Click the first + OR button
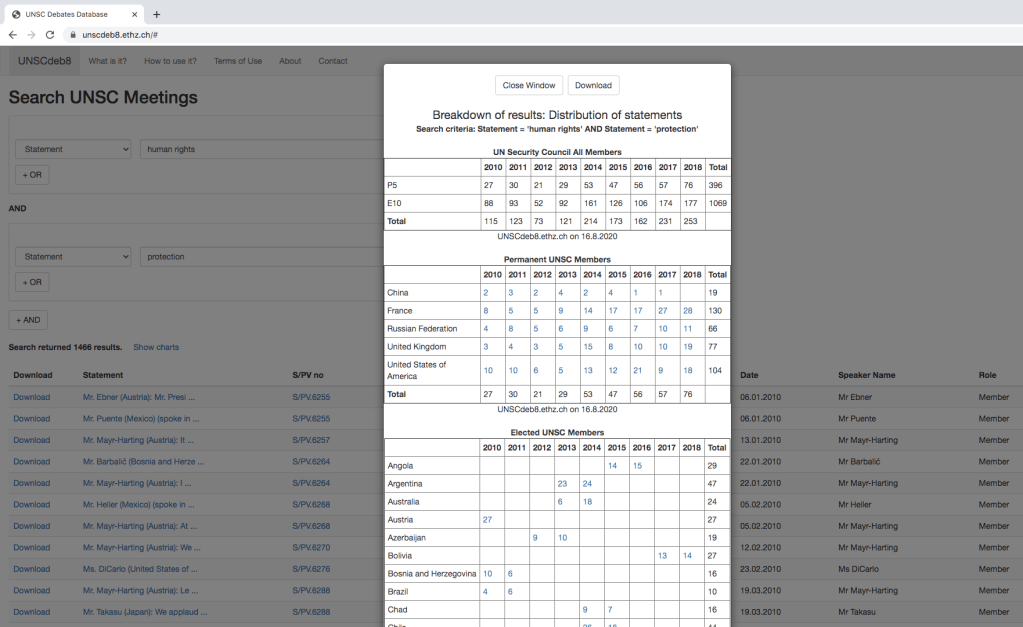Viewport: 1023px width, 627px height. pyautogui.click(x=32, y=175)
